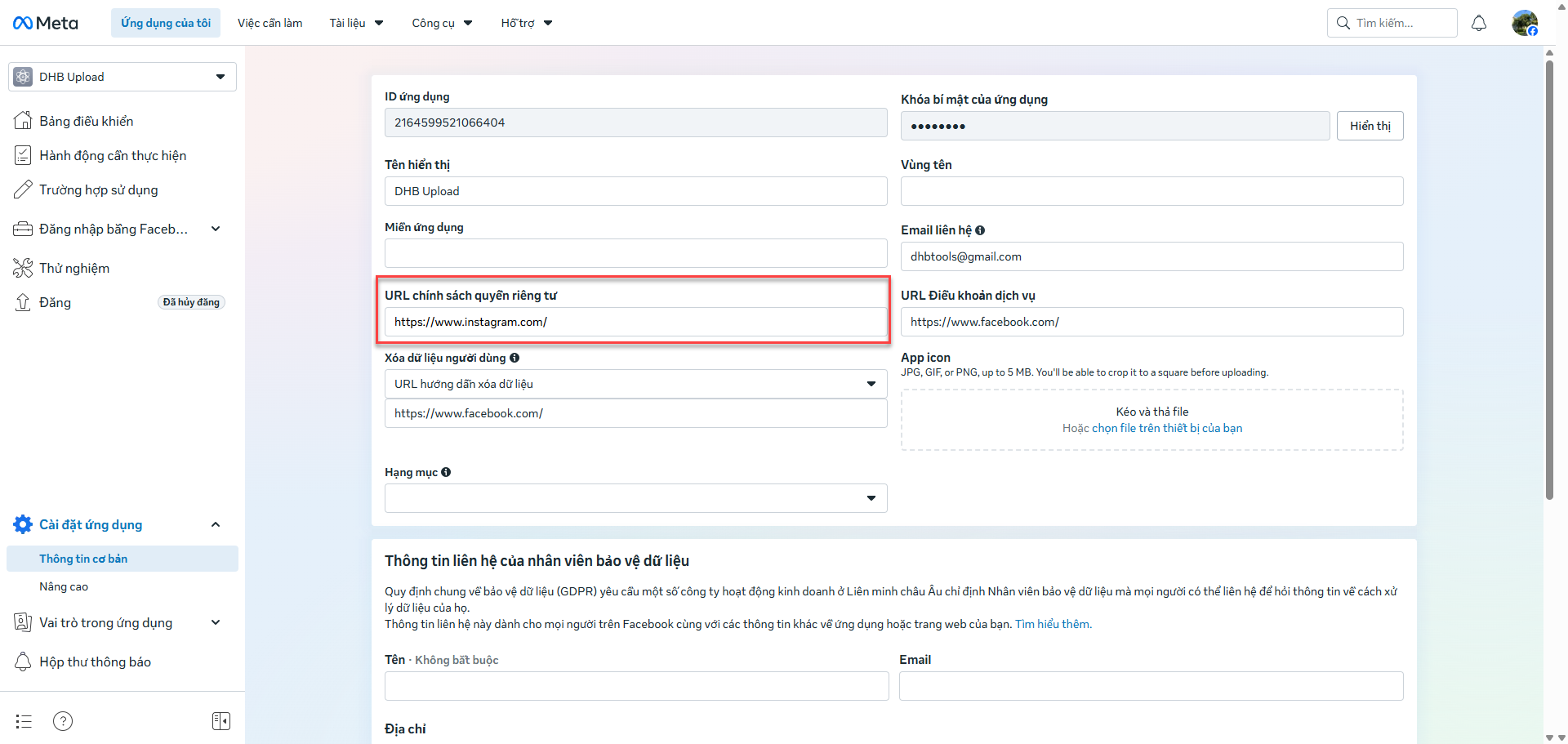The image size is (1568, 744).
Task: Open the Hạng mục category dropdown
Action: point(635,498)
